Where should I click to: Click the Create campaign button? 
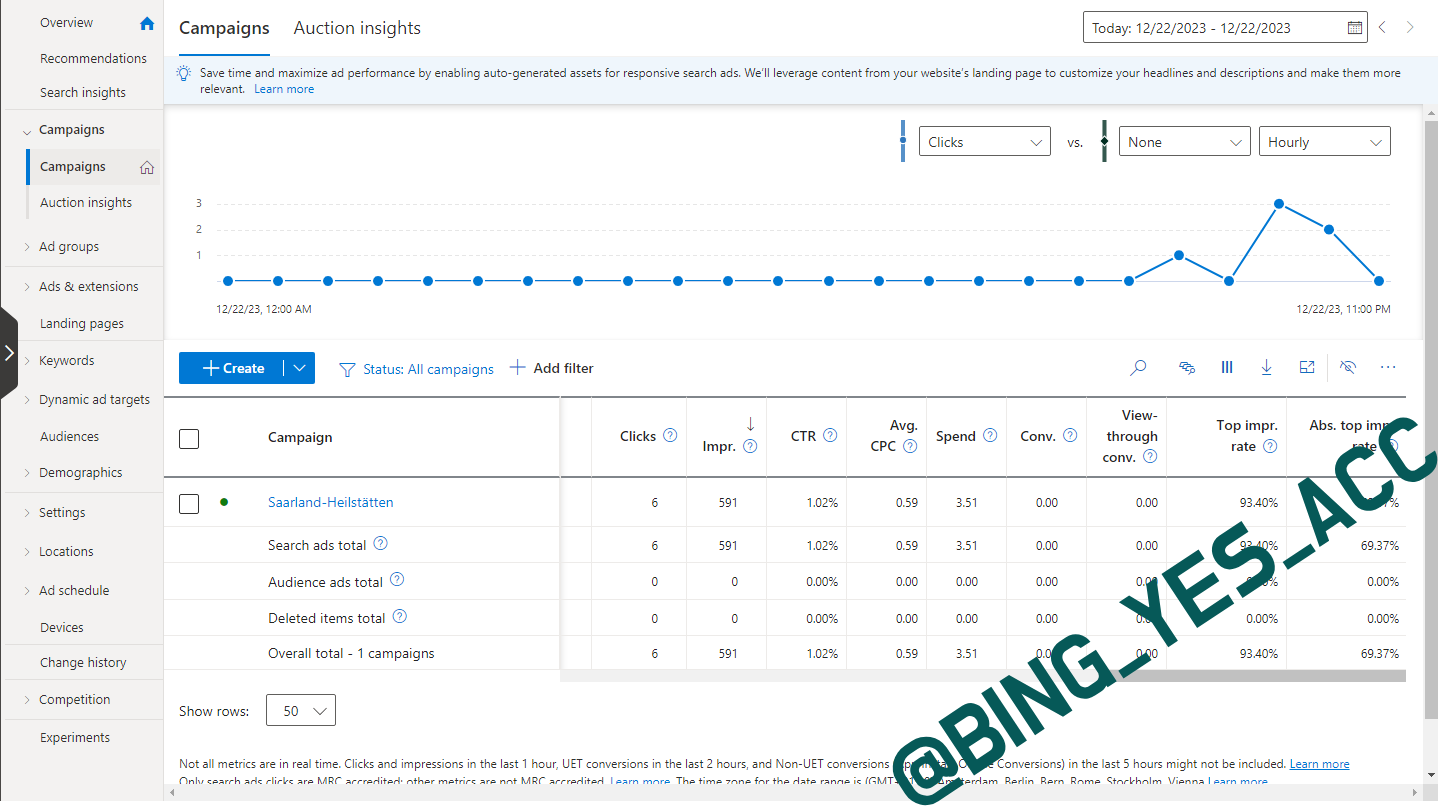click(233, 368)
